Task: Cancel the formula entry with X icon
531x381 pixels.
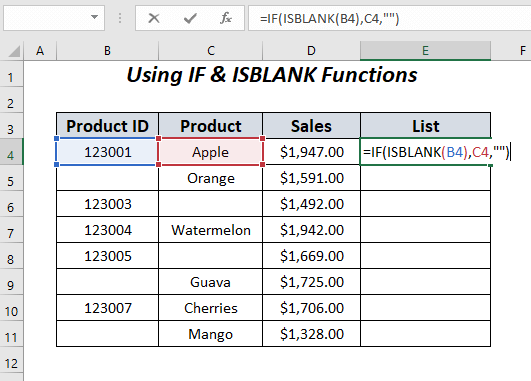Action: pos(154,18)
